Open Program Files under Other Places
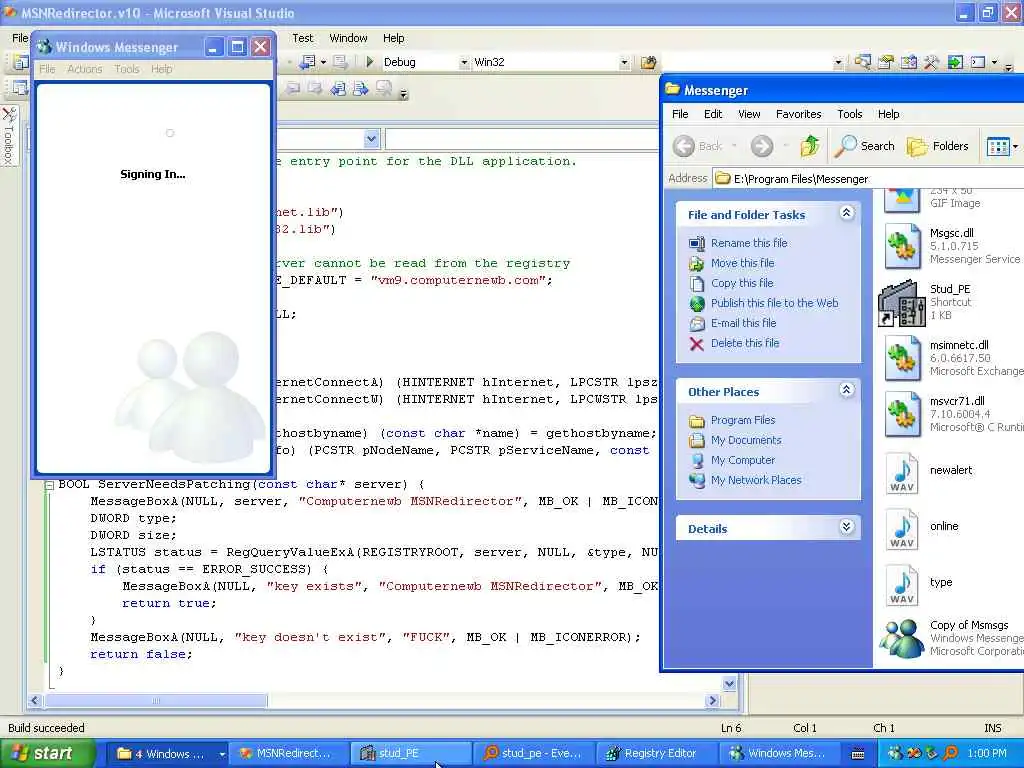Viewport: 1024px width, 768px height. 743,420
